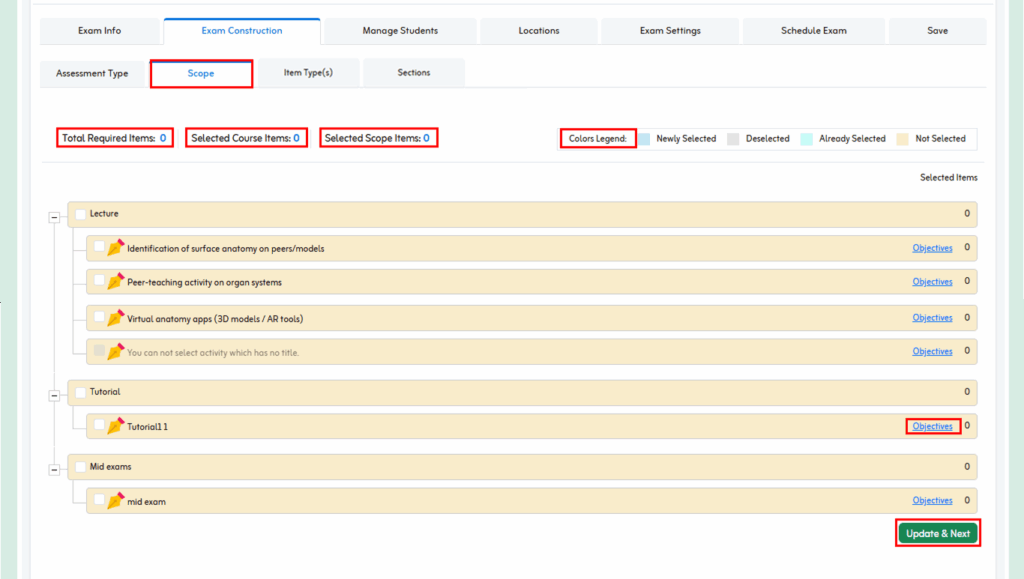
Task: Click pencil icon next to mid exam
Action: click(x=115, y=500)
